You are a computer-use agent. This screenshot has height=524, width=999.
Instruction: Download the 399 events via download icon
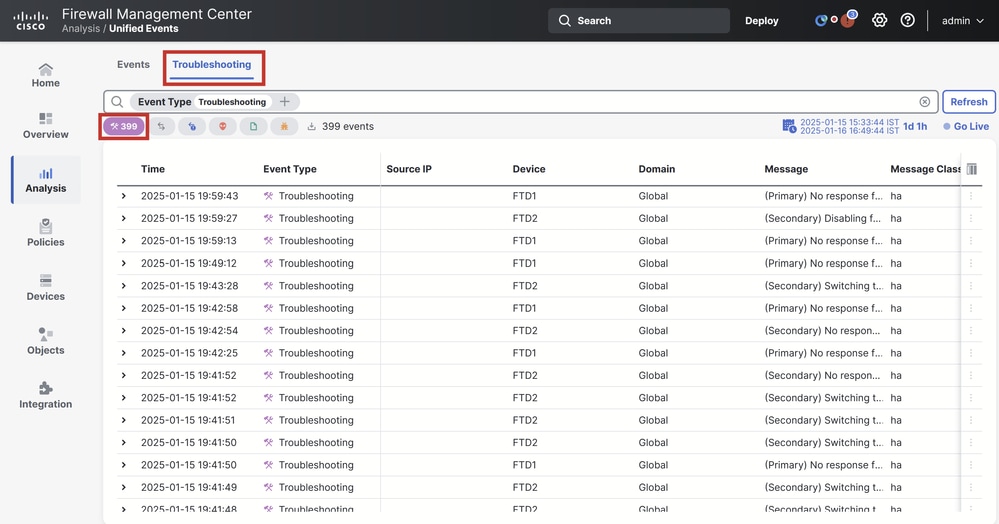coord(312,126)
